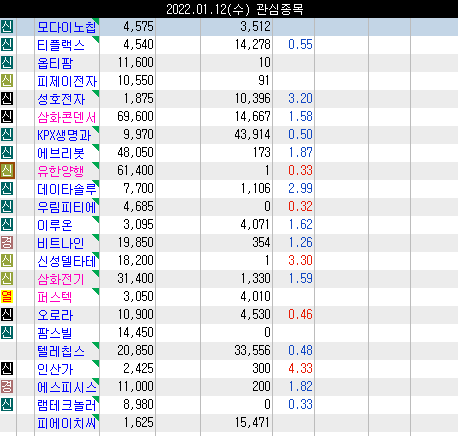
Task: Open 오로라 from the list
Action: [55, 315]
